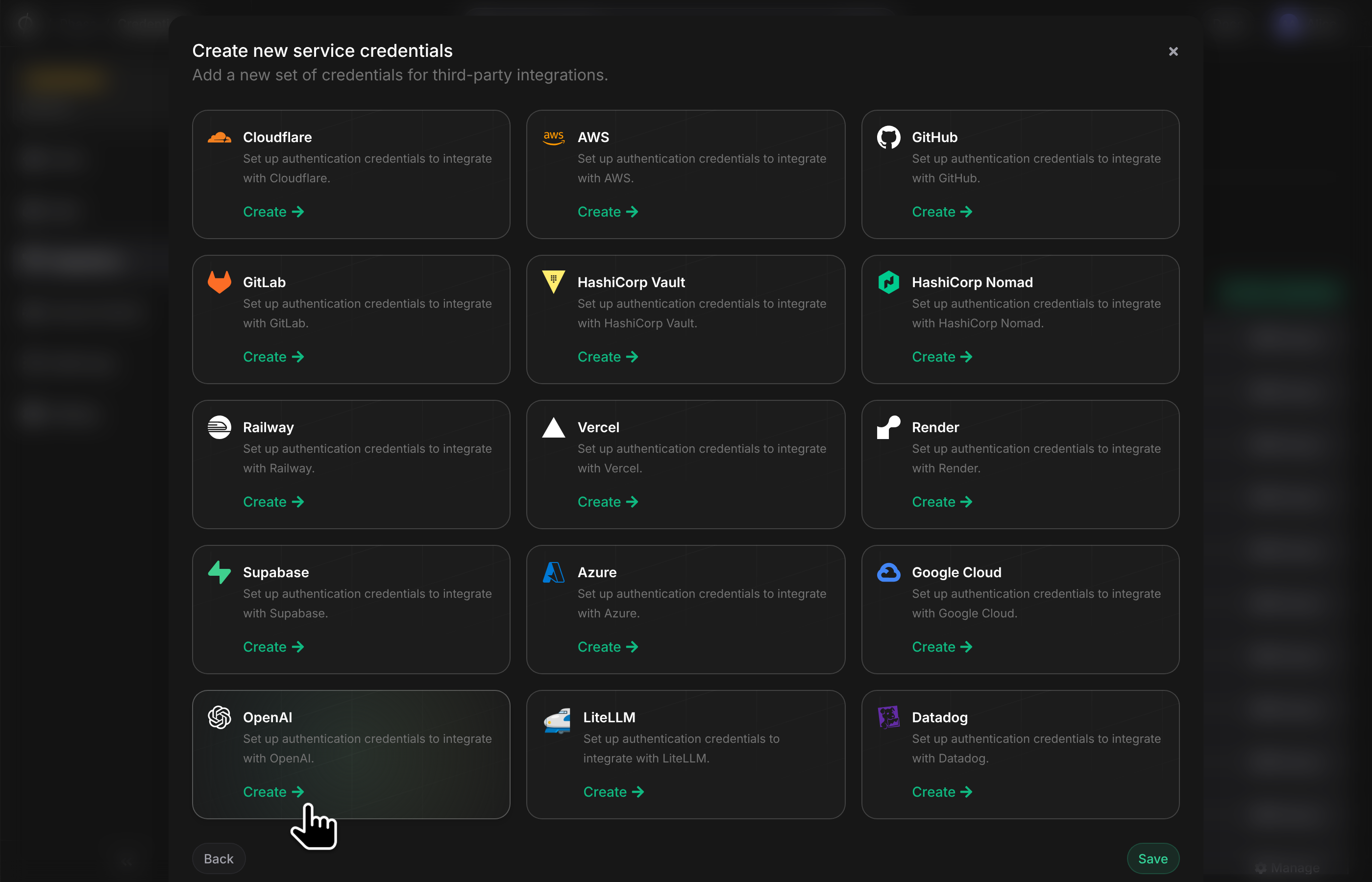Click the Vercel triangle icon

(553, 427)
